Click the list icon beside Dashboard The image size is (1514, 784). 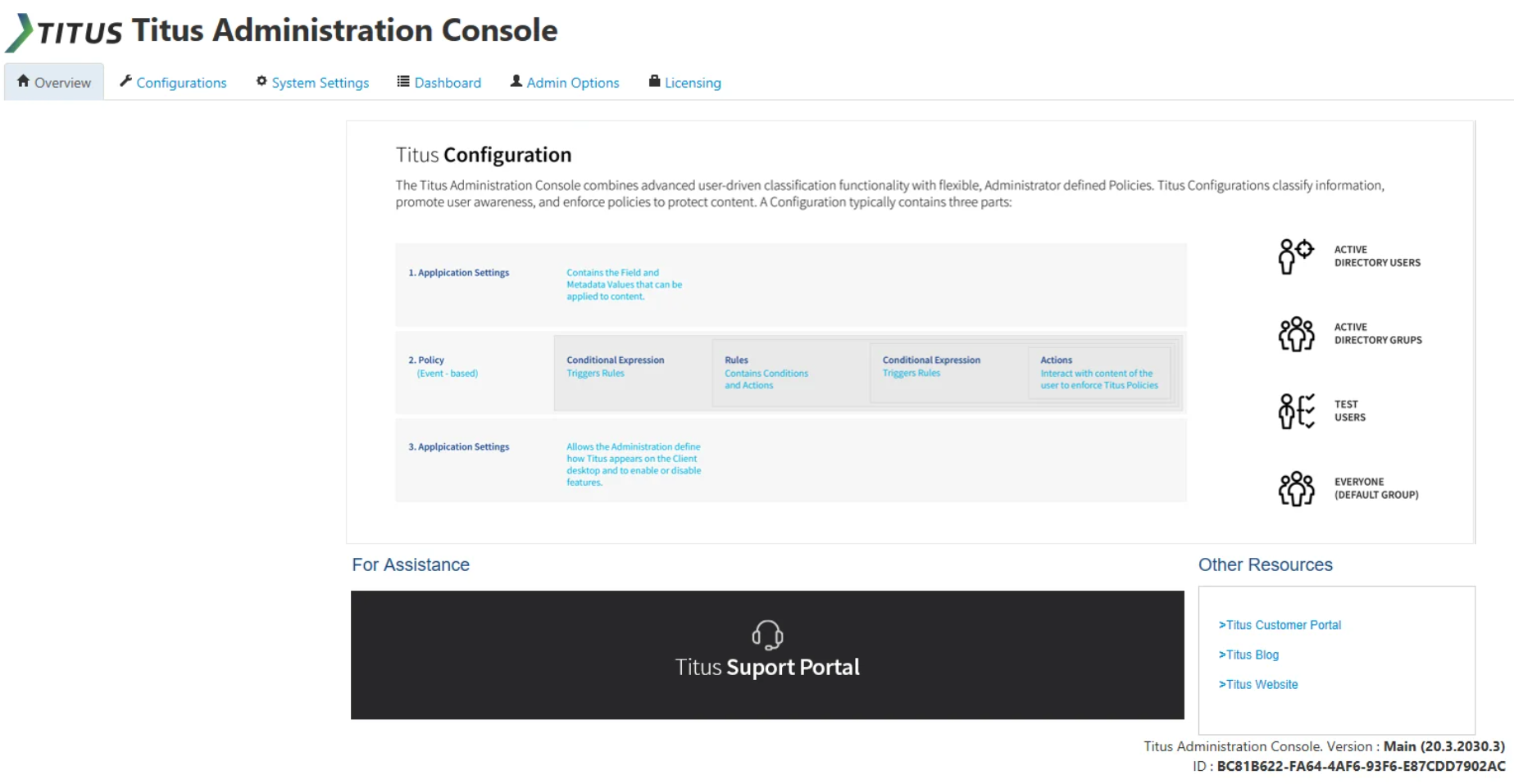pos(403,81)
